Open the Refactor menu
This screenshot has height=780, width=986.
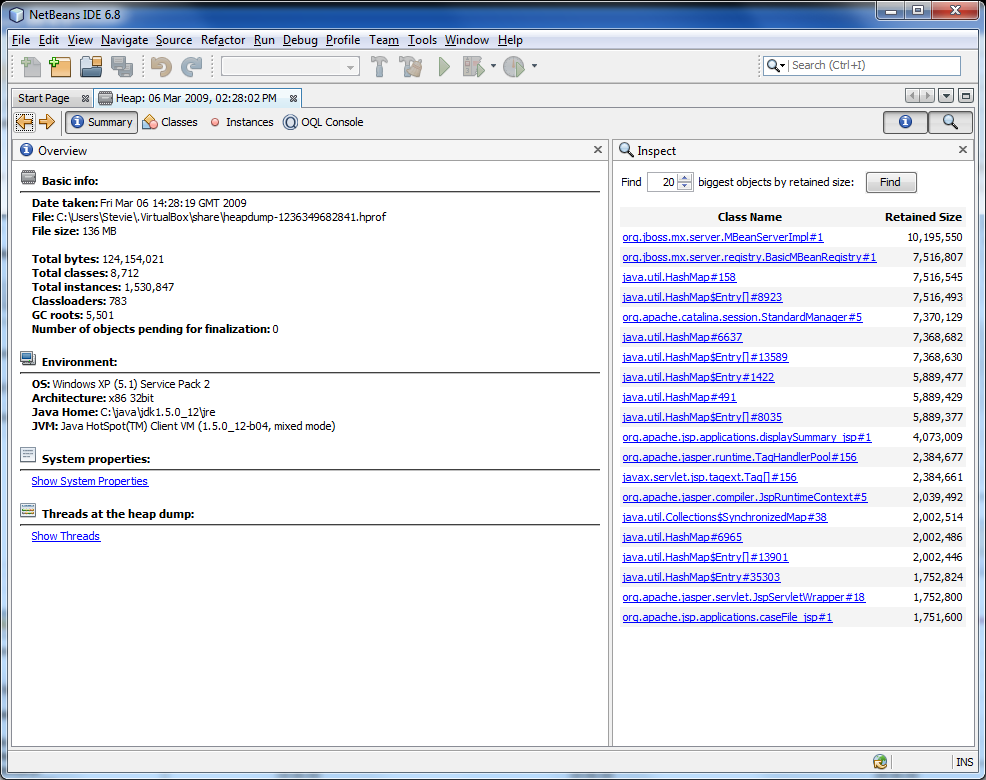tap(223, 40)
